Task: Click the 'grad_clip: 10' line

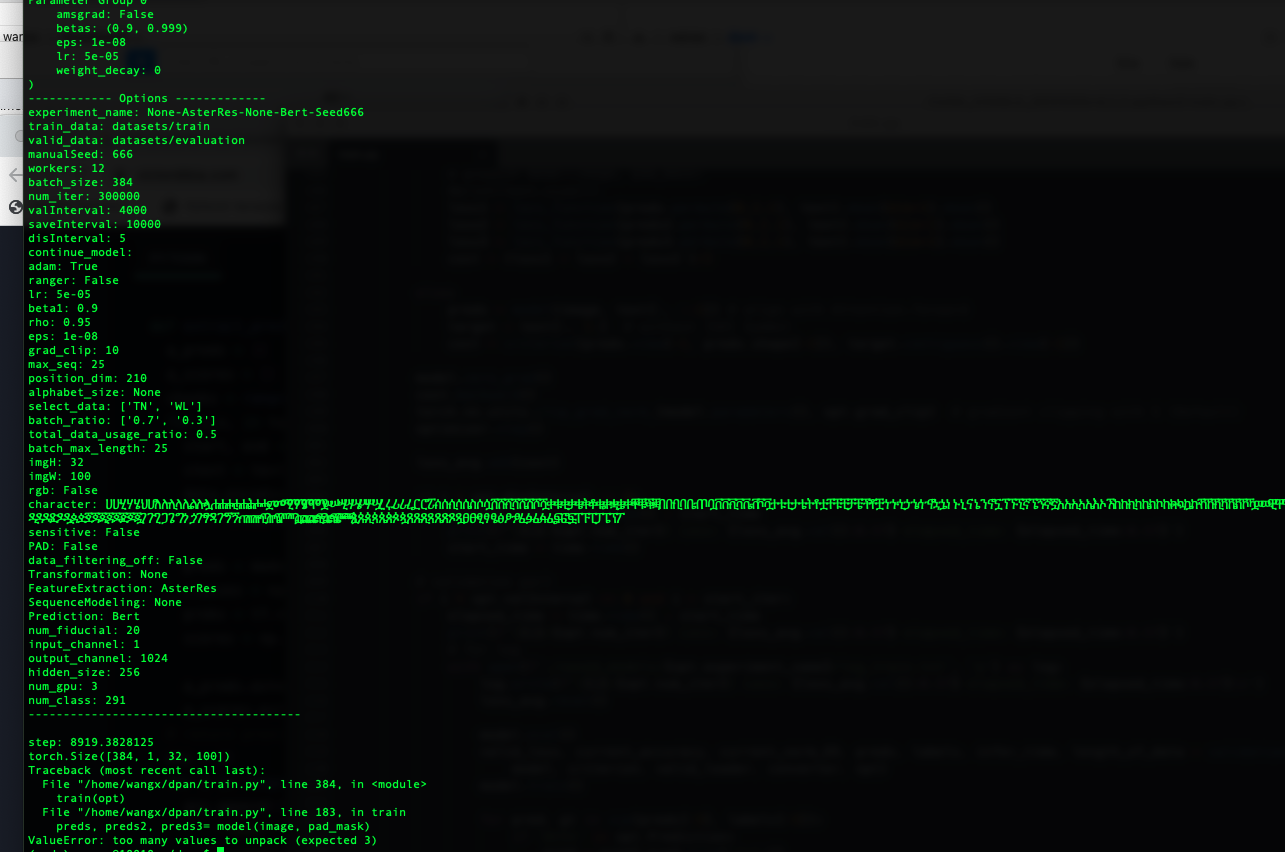Action: (73, 350)
